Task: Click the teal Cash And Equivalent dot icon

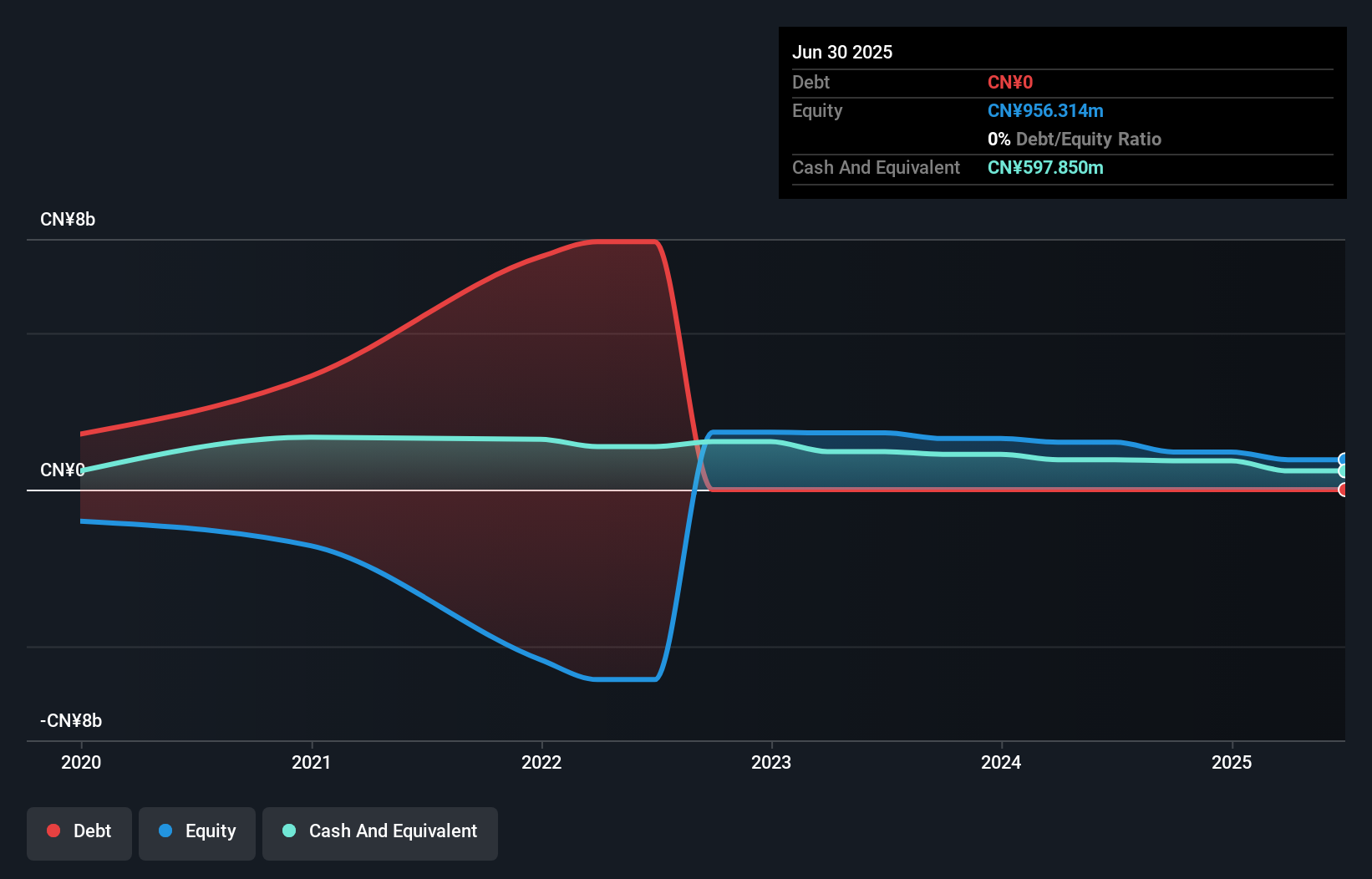Action: (x=288, y=831)
